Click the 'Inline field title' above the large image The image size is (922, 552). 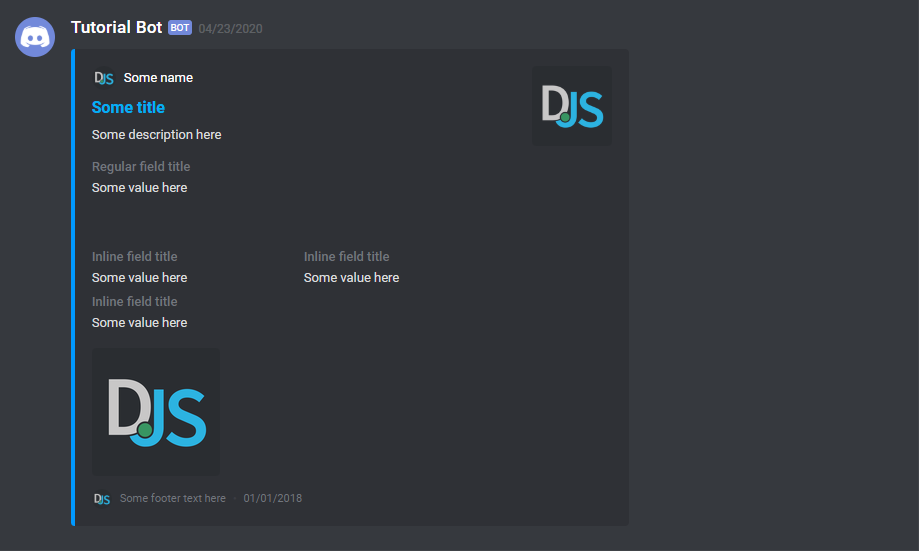[135, 302]
